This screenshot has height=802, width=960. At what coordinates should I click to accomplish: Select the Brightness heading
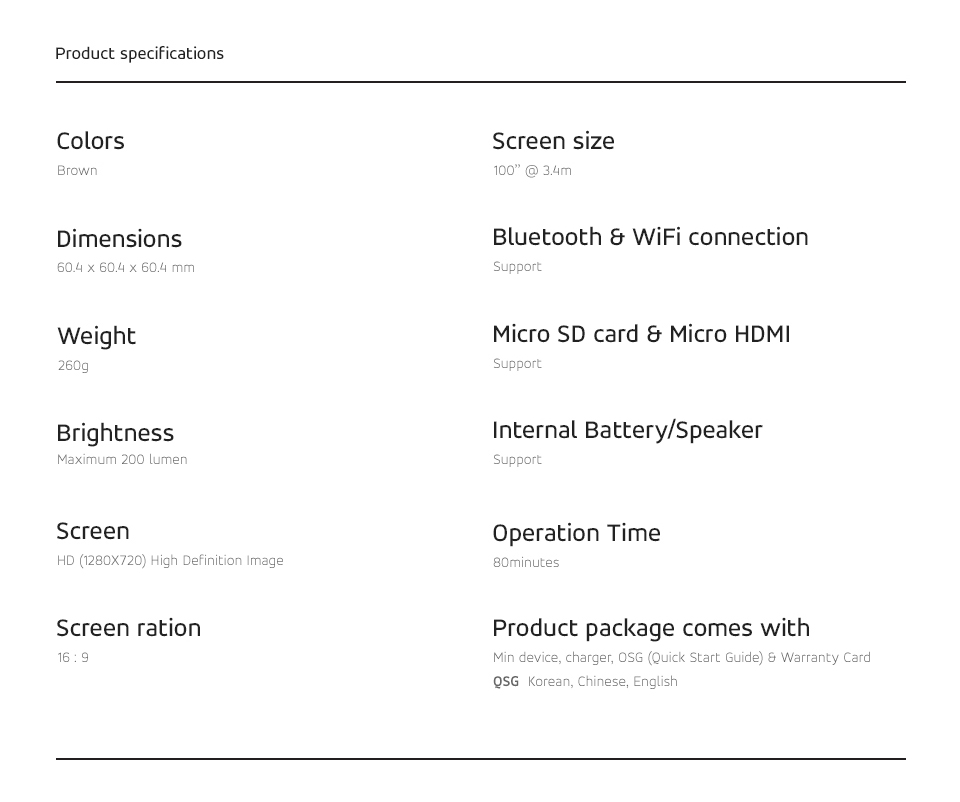click(x=115, y=434)
